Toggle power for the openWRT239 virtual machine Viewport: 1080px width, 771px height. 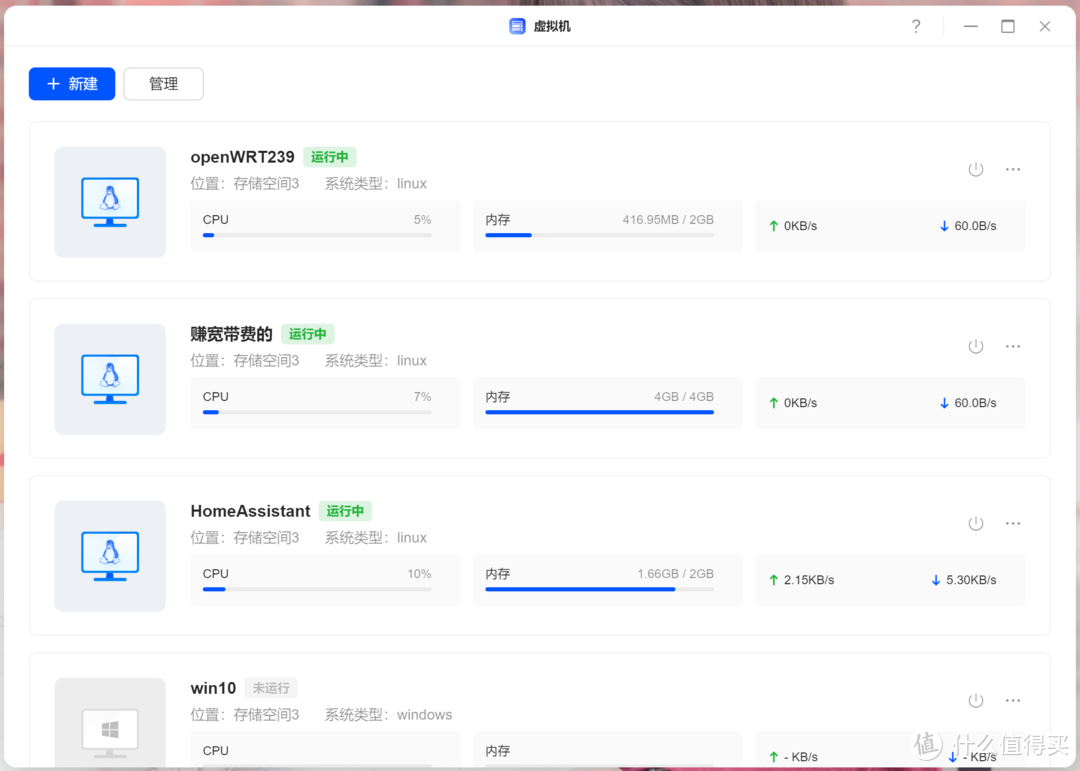coord(975,169)
